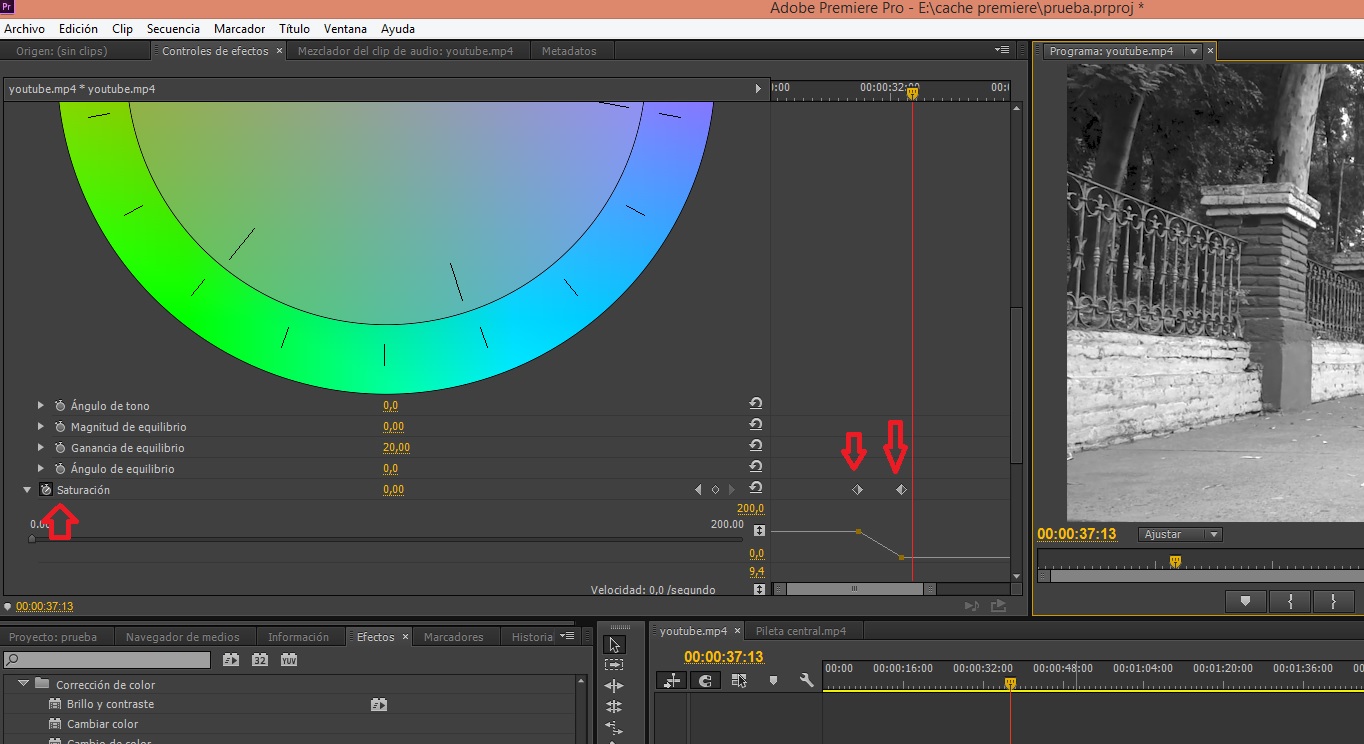This screenshot has height=744, width=1364.
Task: Click the effects search field
Action: click(x=107, y=660)
